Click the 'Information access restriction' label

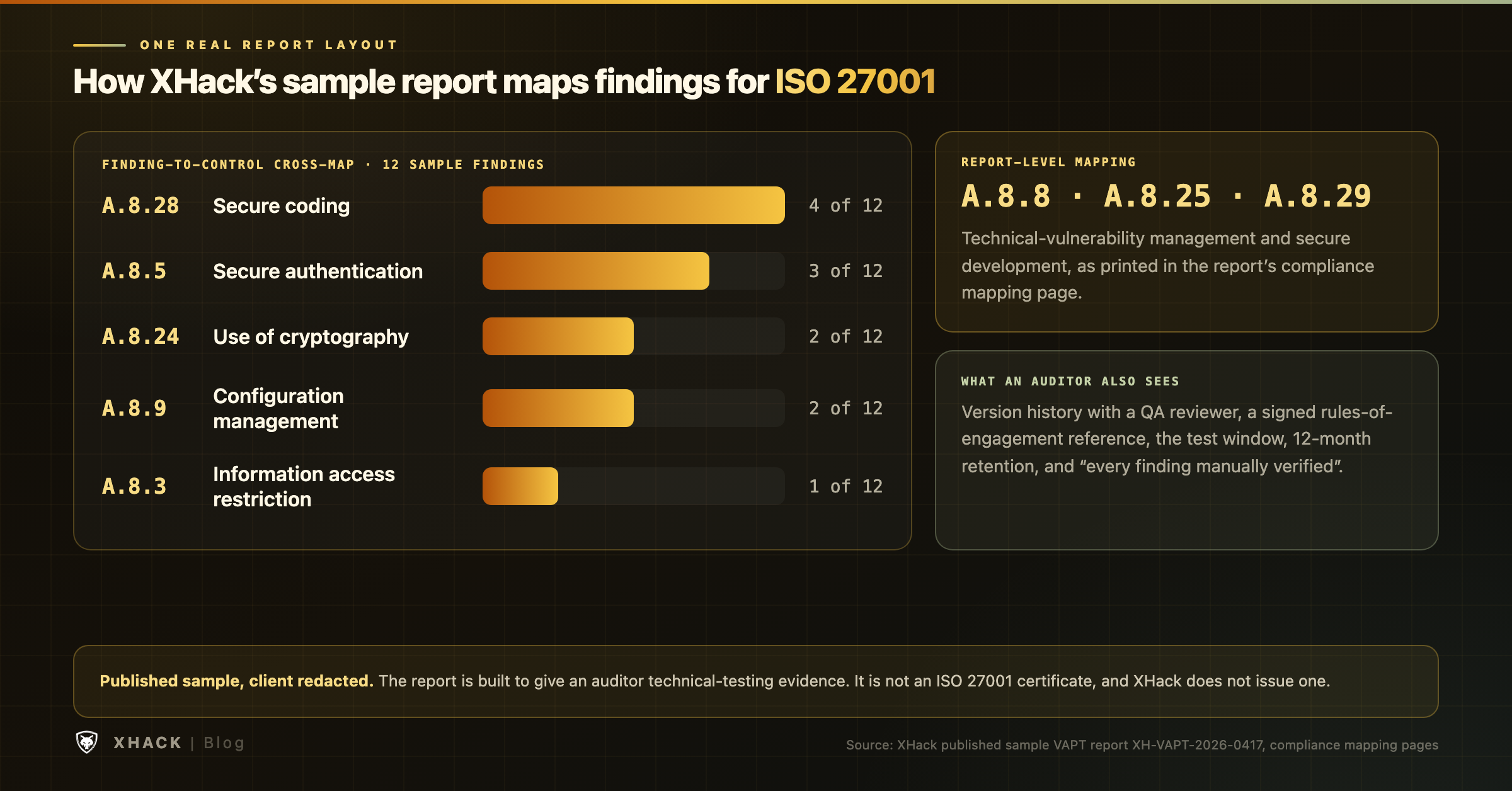[304, 486]
